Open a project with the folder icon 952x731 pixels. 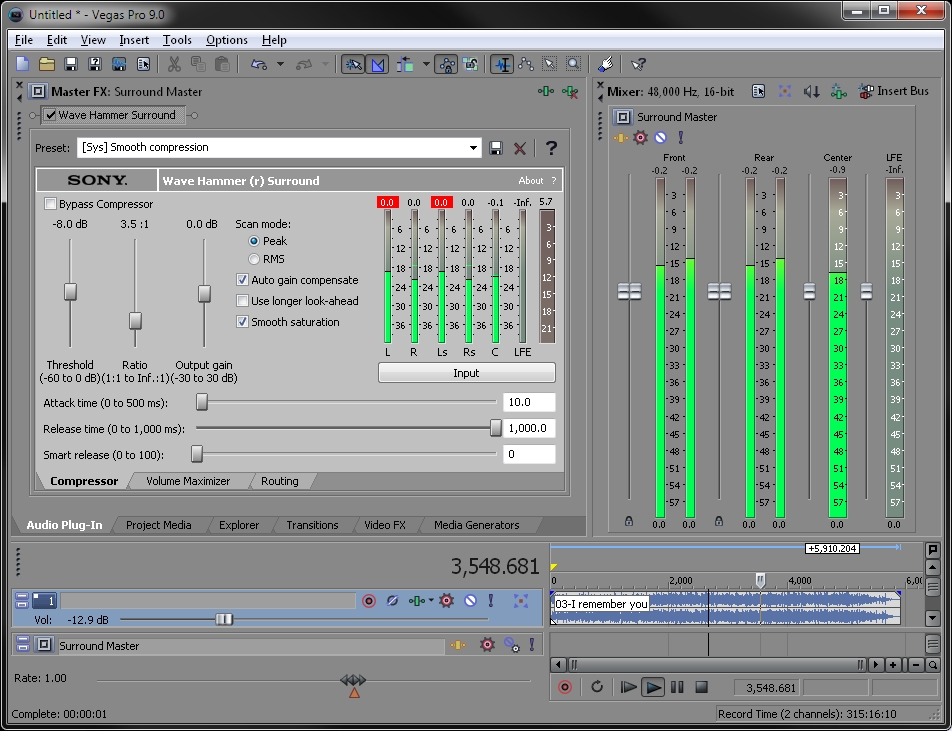(x=47, y=64)
